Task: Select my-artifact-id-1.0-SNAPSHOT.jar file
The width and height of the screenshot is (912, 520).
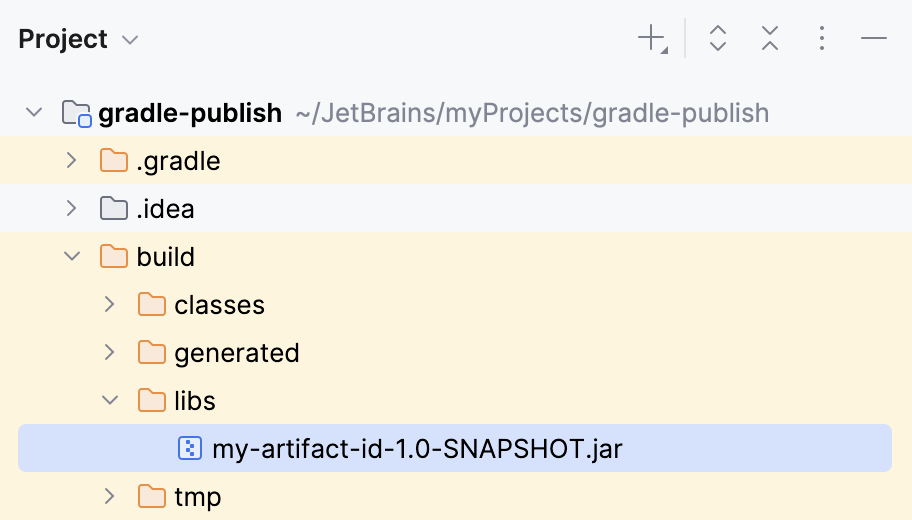Action: tap(417, 449)
